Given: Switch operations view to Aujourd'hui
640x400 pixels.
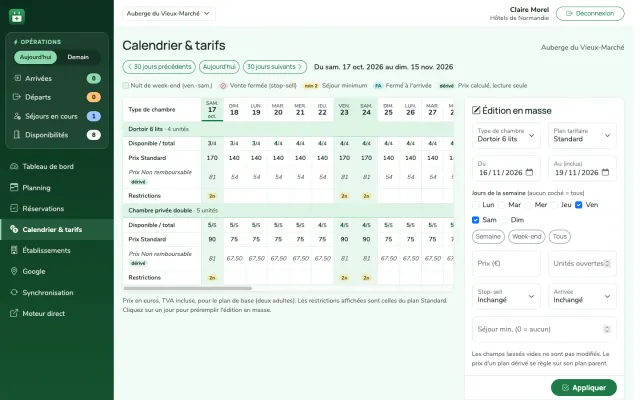Looking at the screenshot, I should point(36,57).
